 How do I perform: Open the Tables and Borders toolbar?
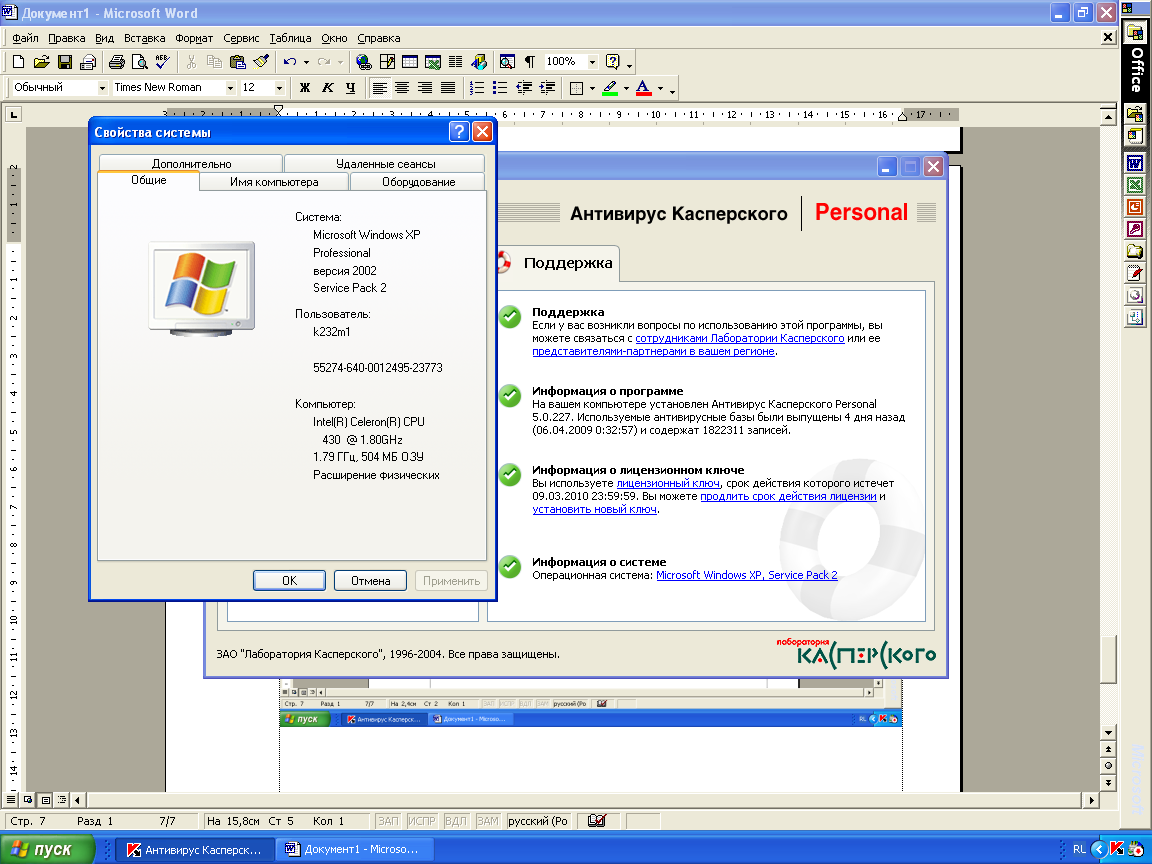[x=387, y=62]
